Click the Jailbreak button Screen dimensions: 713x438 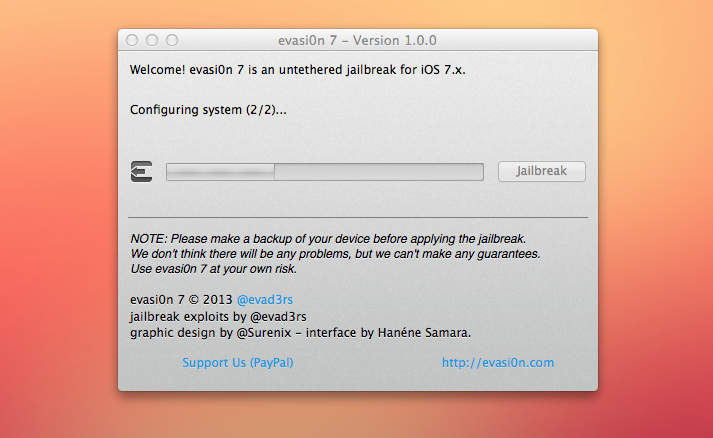(542, 171)
